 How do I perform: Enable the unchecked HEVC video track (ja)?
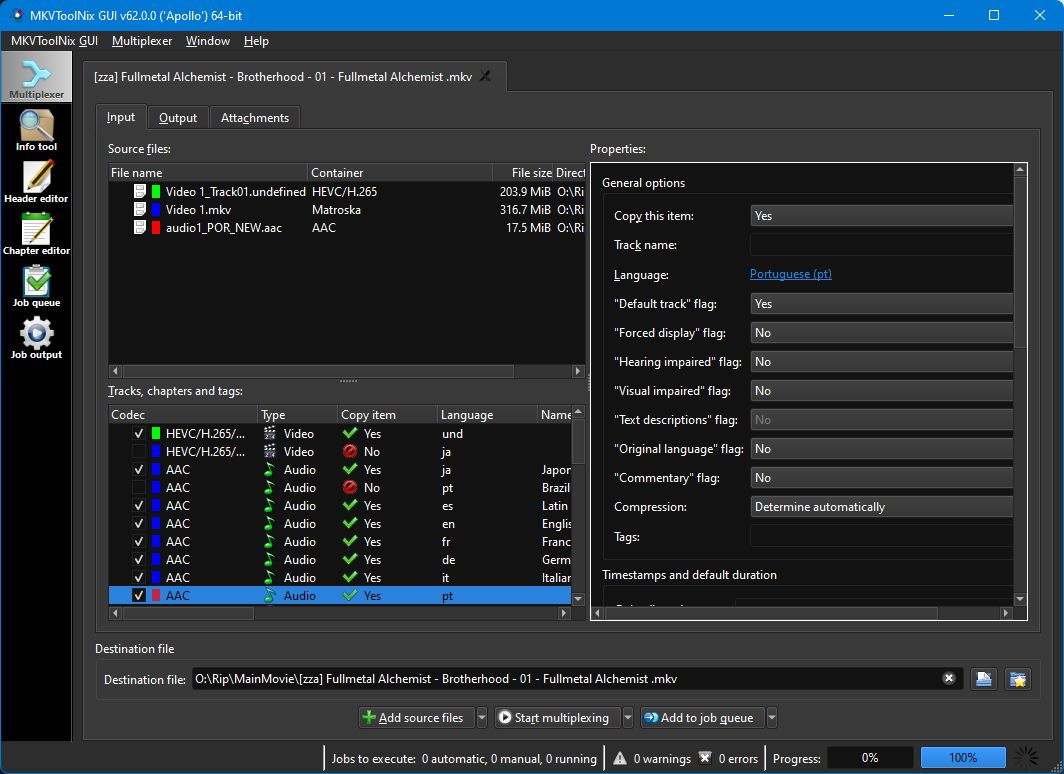[139, 452]
